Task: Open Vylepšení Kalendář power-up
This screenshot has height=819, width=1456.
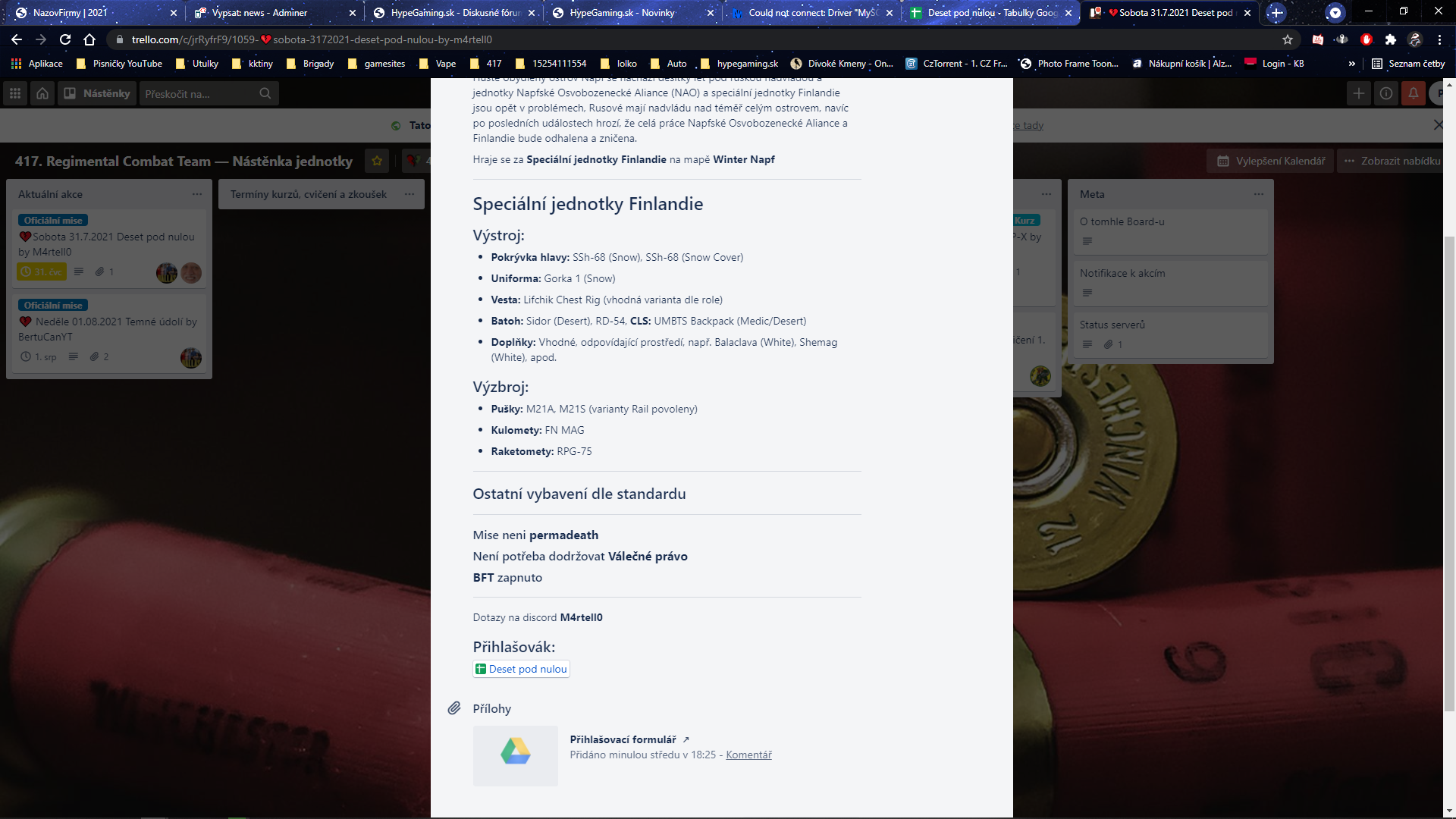Action: pos(1272,161)
